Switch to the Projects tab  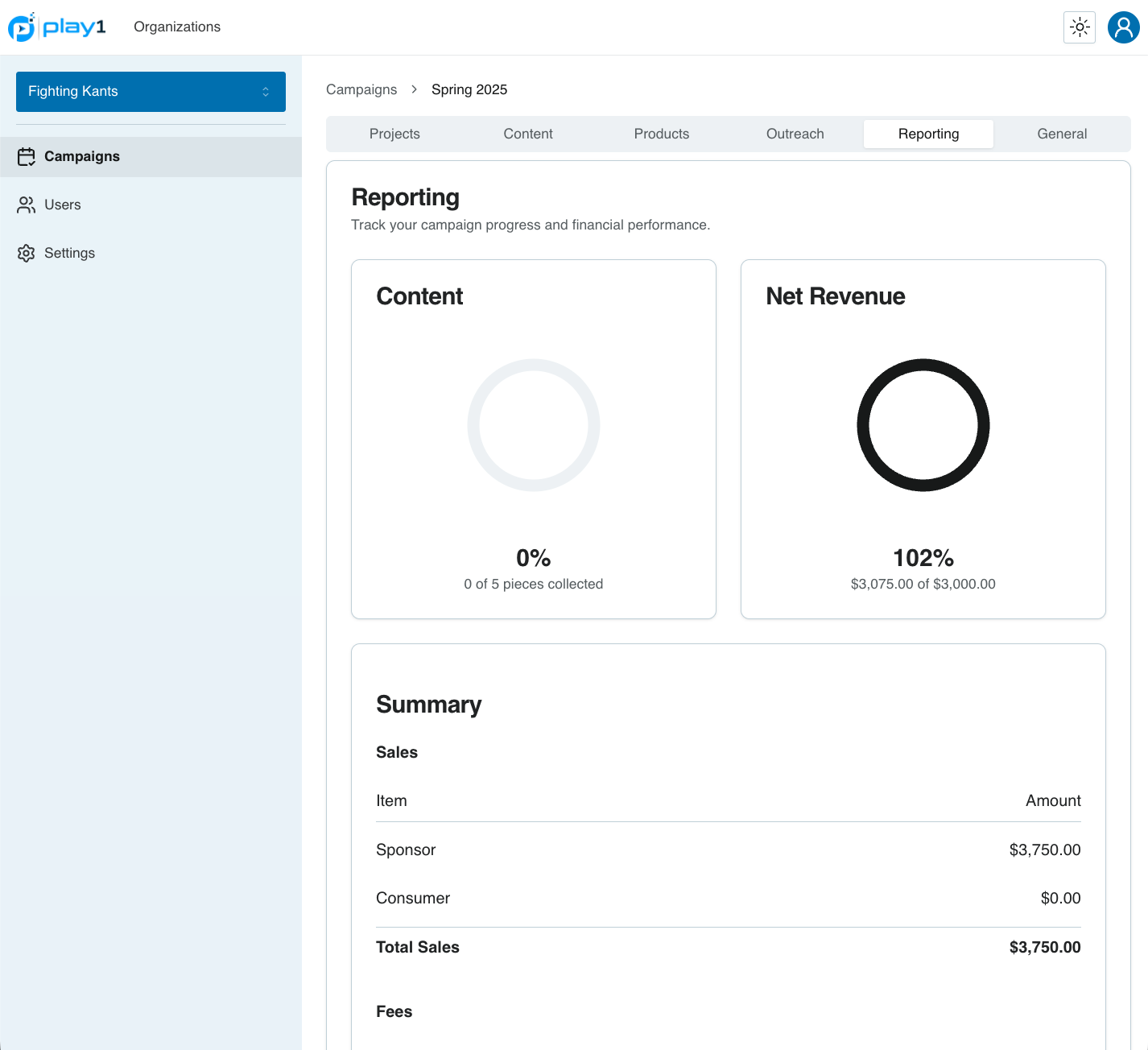394,134
